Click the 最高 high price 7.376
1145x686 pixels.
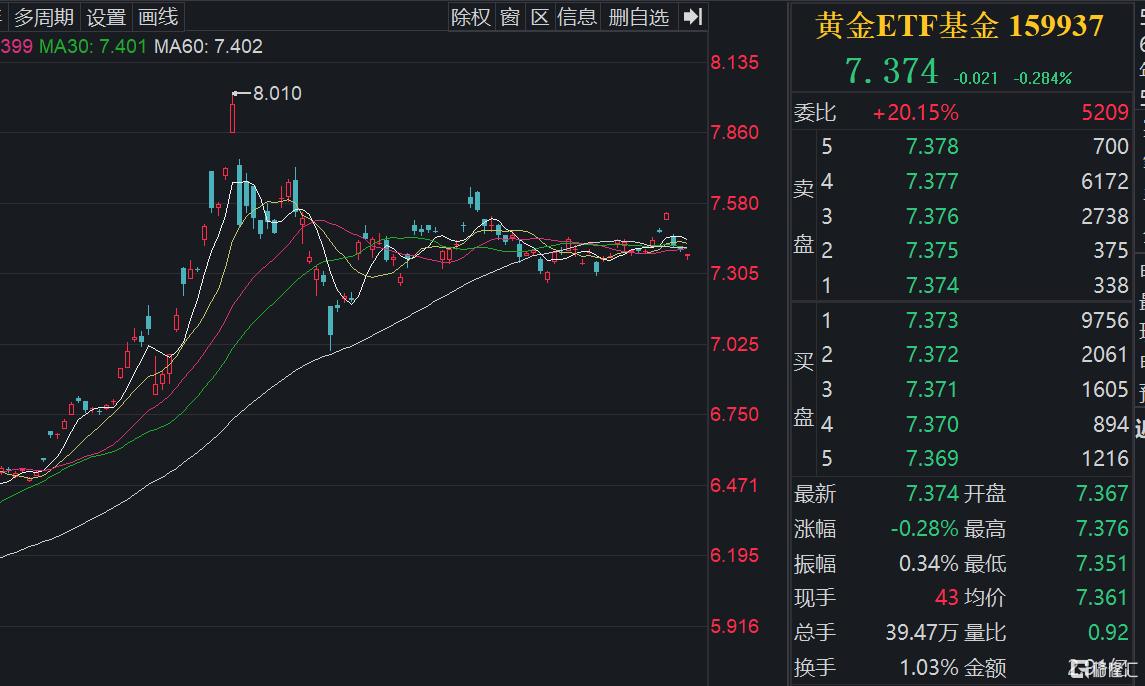(1102, 528)
